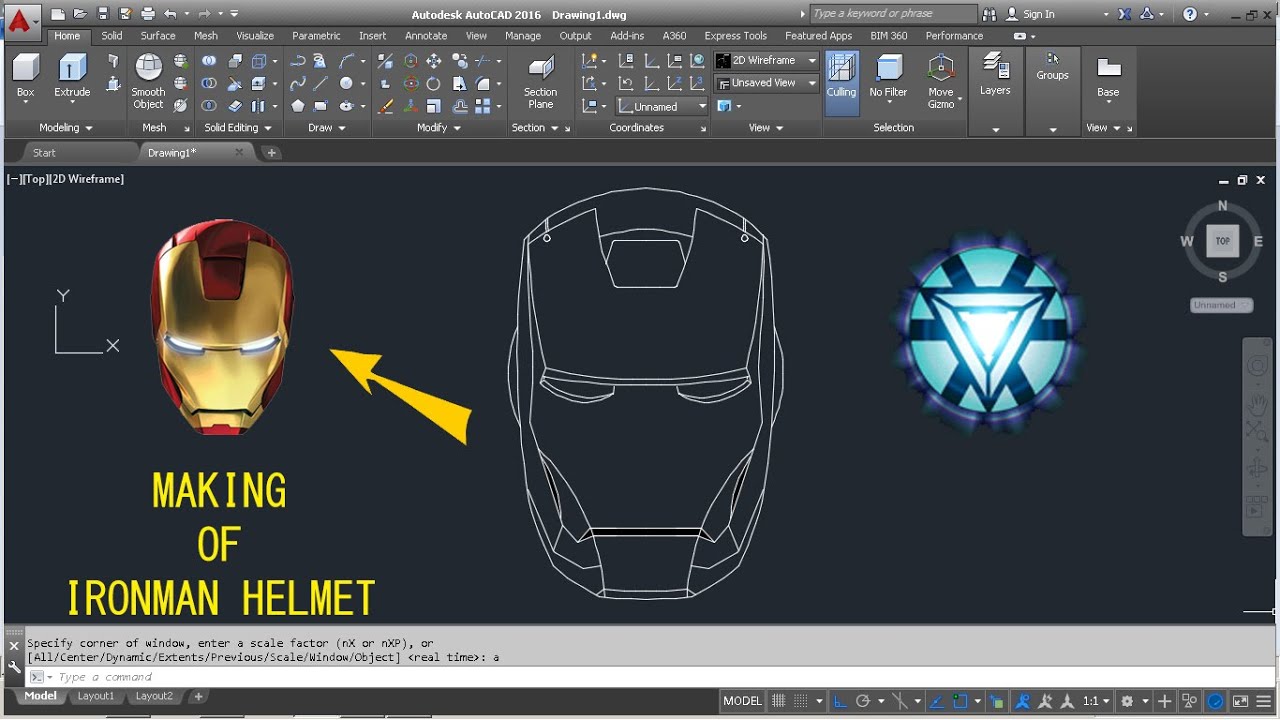Image resolution: width=1280 pixels, height=720 pixels.
Task: Open the Express Tools ribbon tab
Action: [x=735, y=36]
